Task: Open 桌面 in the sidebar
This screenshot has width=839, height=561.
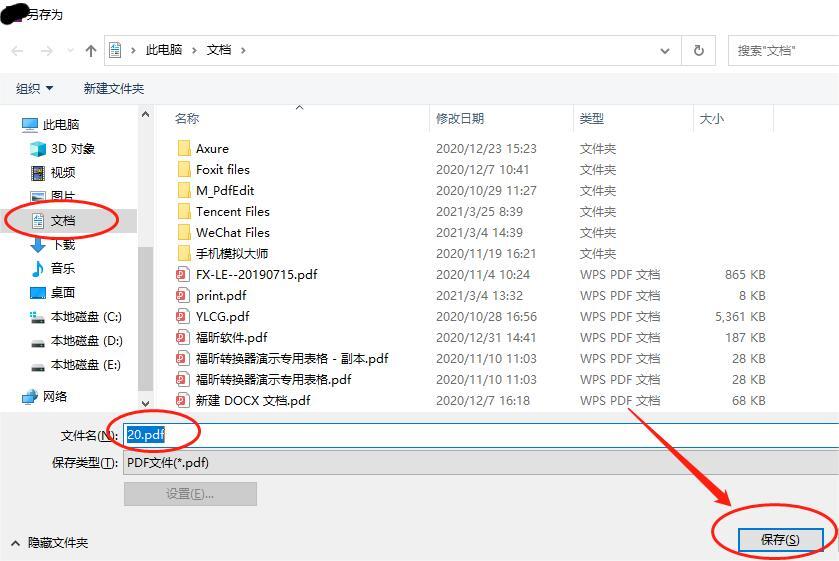Action: click(53, 292)
